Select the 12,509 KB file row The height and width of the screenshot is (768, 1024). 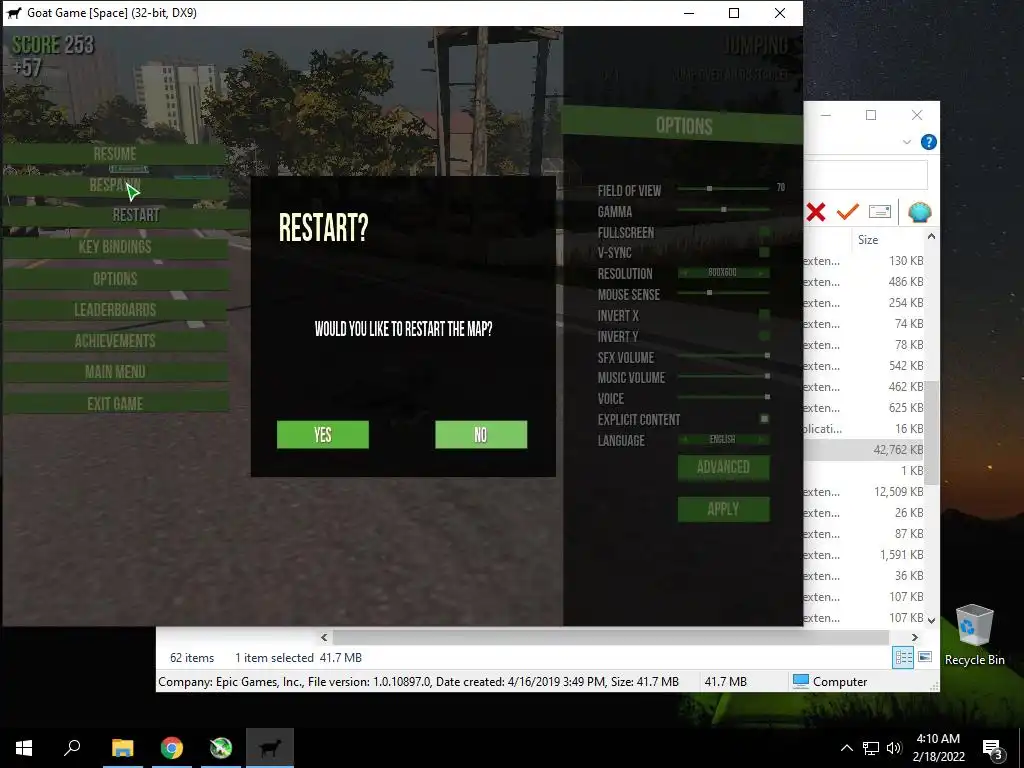(x=865, y=492)
